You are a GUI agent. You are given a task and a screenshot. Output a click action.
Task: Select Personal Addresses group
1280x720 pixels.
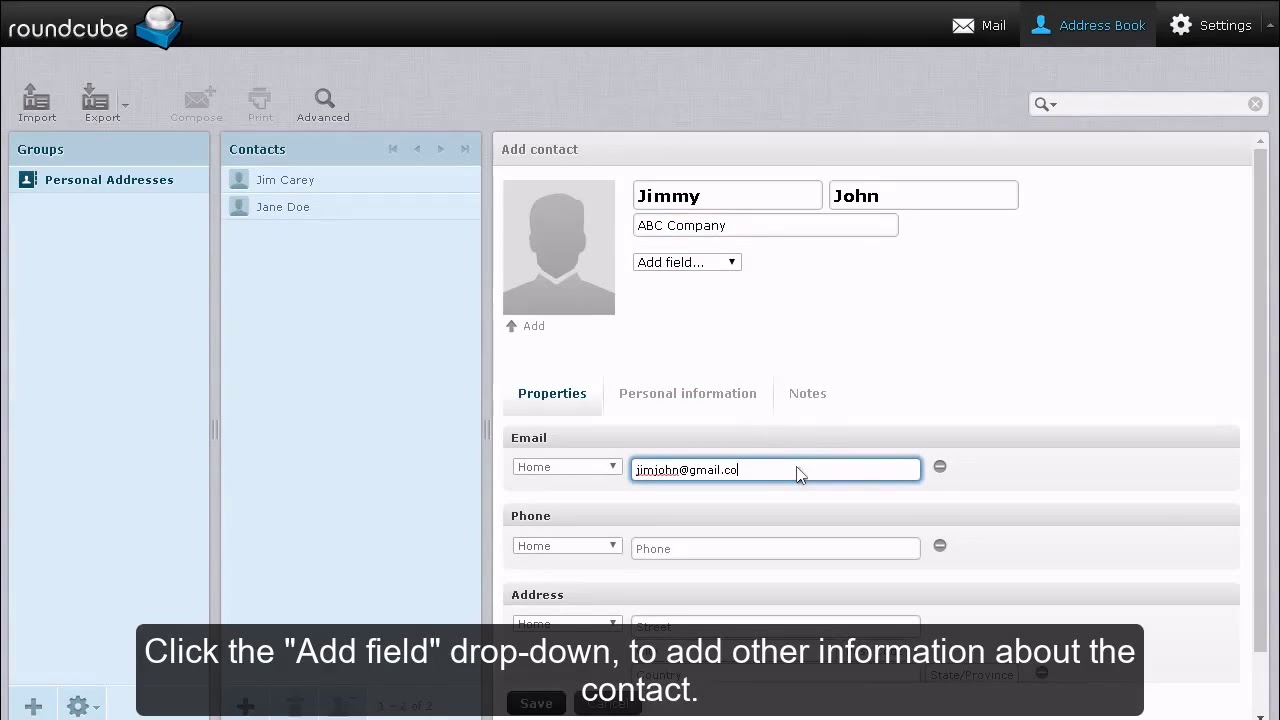109,180
